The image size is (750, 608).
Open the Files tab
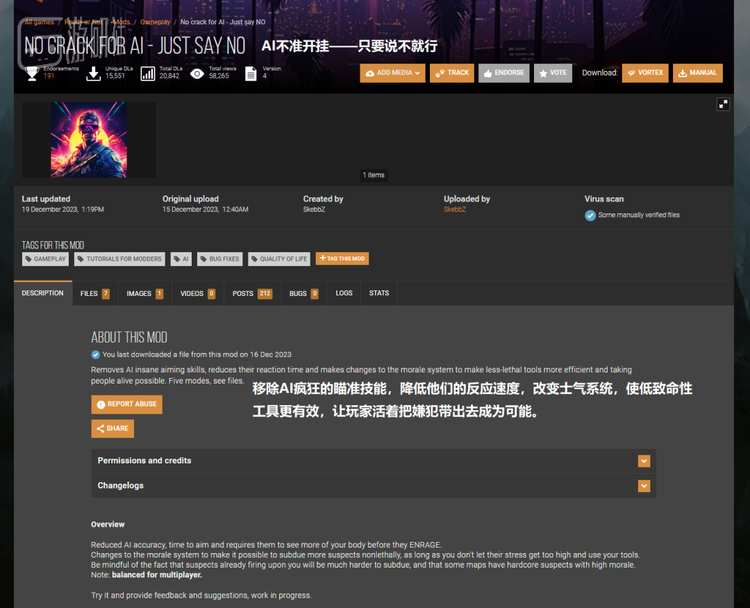[95, 293]
